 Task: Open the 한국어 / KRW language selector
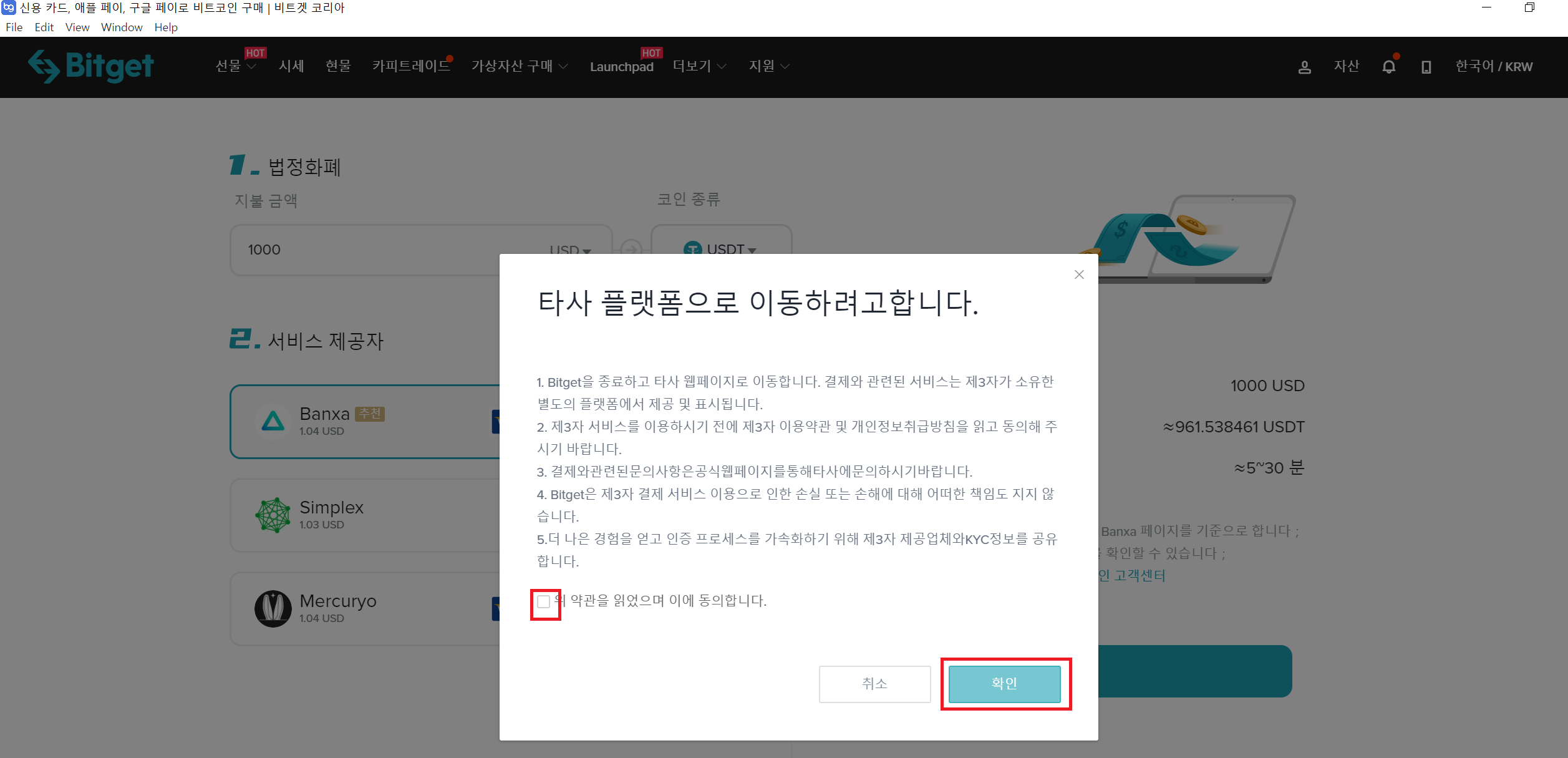point(1494,66)
